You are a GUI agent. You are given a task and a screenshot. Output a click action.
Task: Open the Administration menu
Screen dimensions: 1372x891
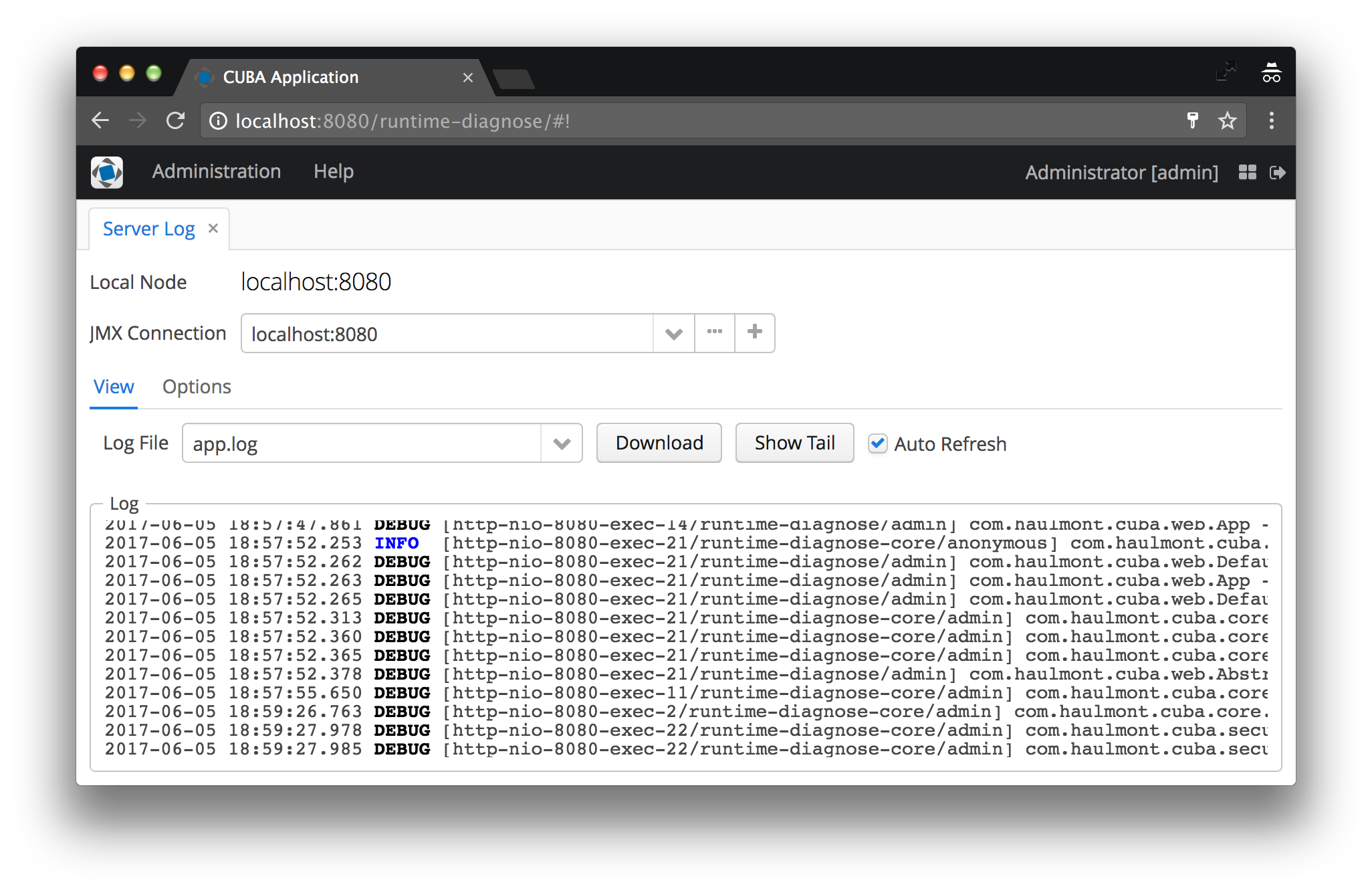217,172
